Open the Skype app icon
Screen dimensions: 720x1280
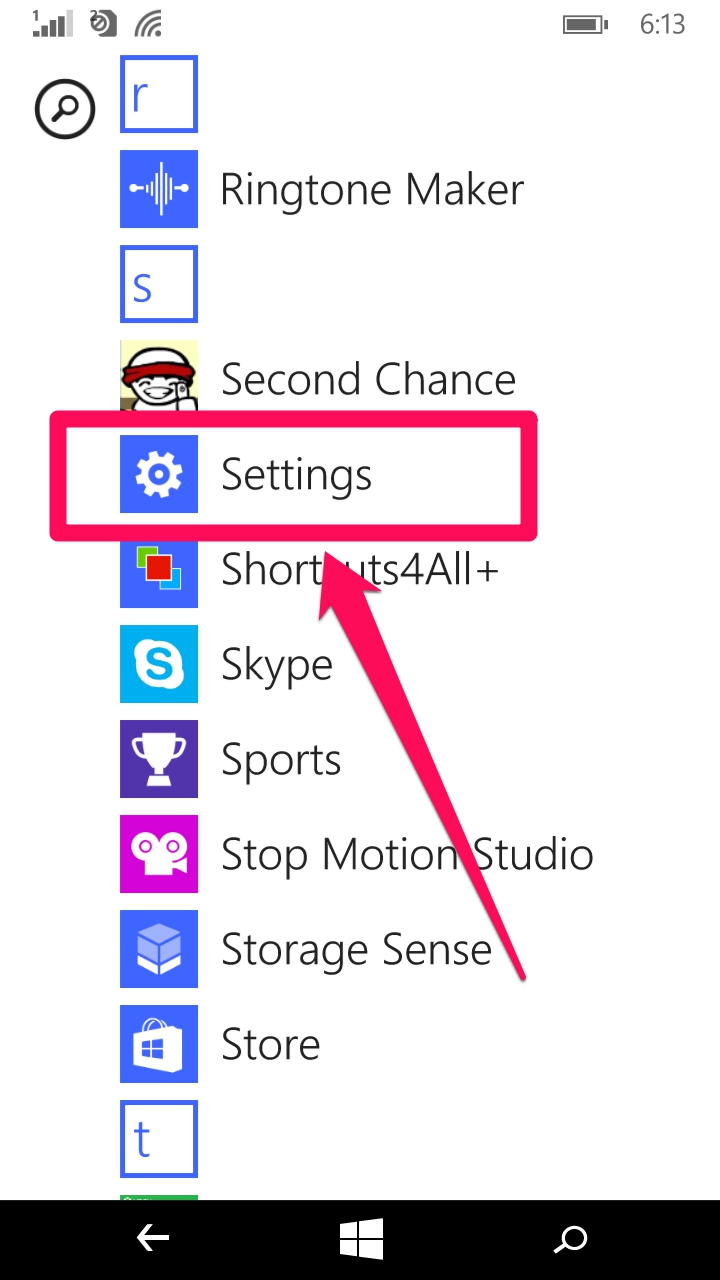[x=159, y=664]
